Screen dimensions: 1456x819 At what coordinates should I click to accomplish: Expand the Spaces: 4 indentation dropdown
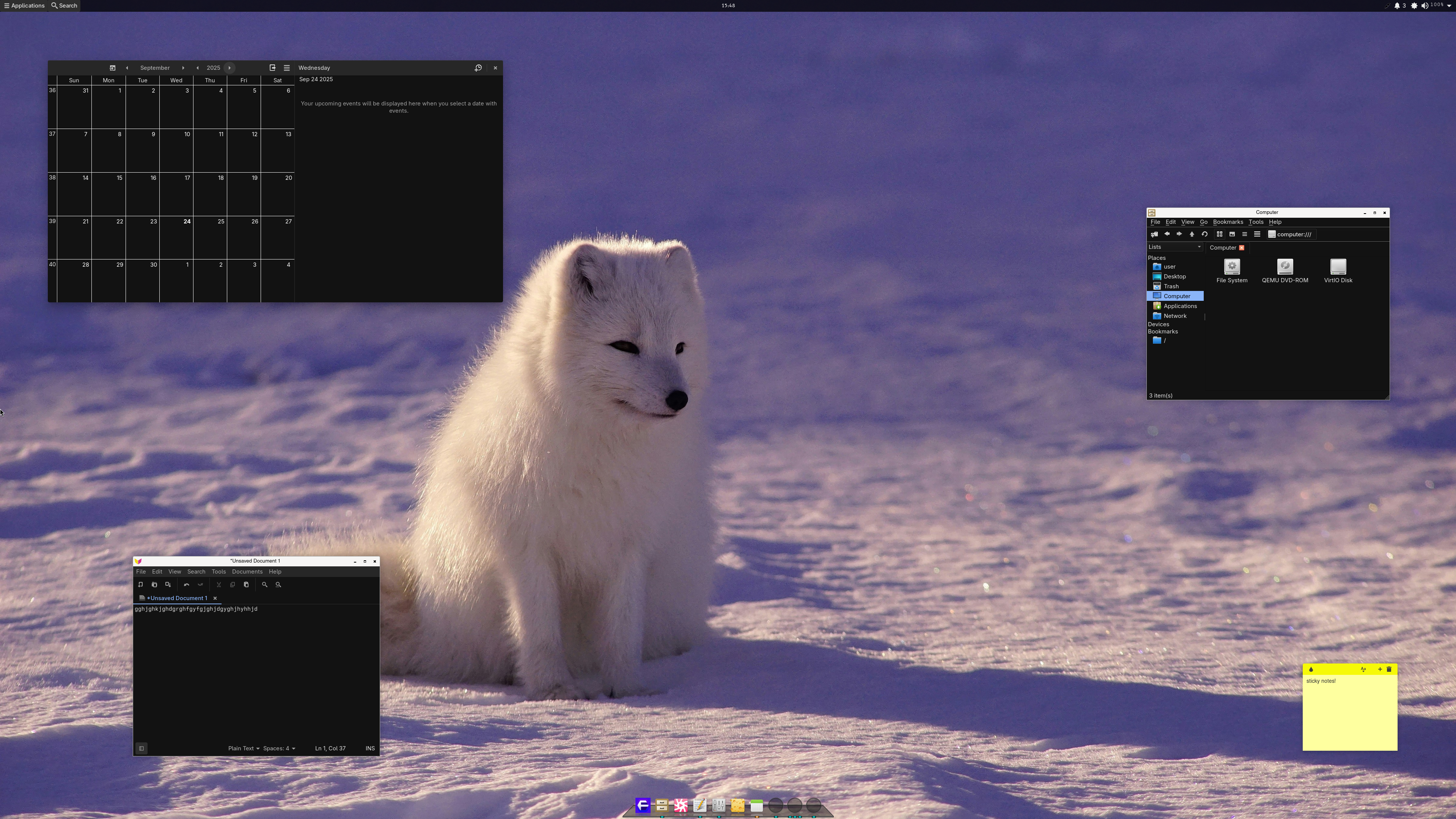point(279,748)
